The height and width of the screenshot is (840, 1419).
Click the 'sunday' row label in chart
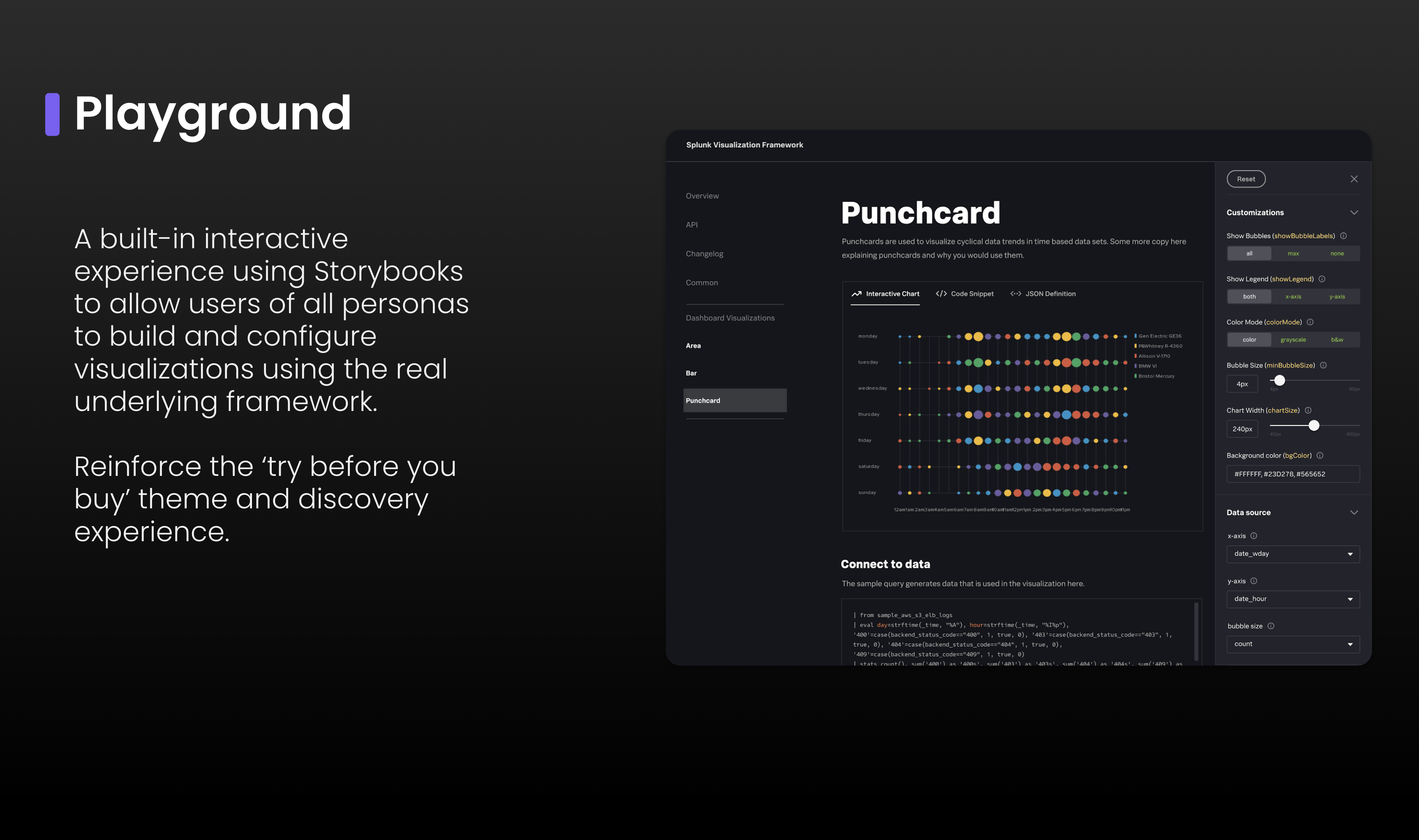click(867, 492)
